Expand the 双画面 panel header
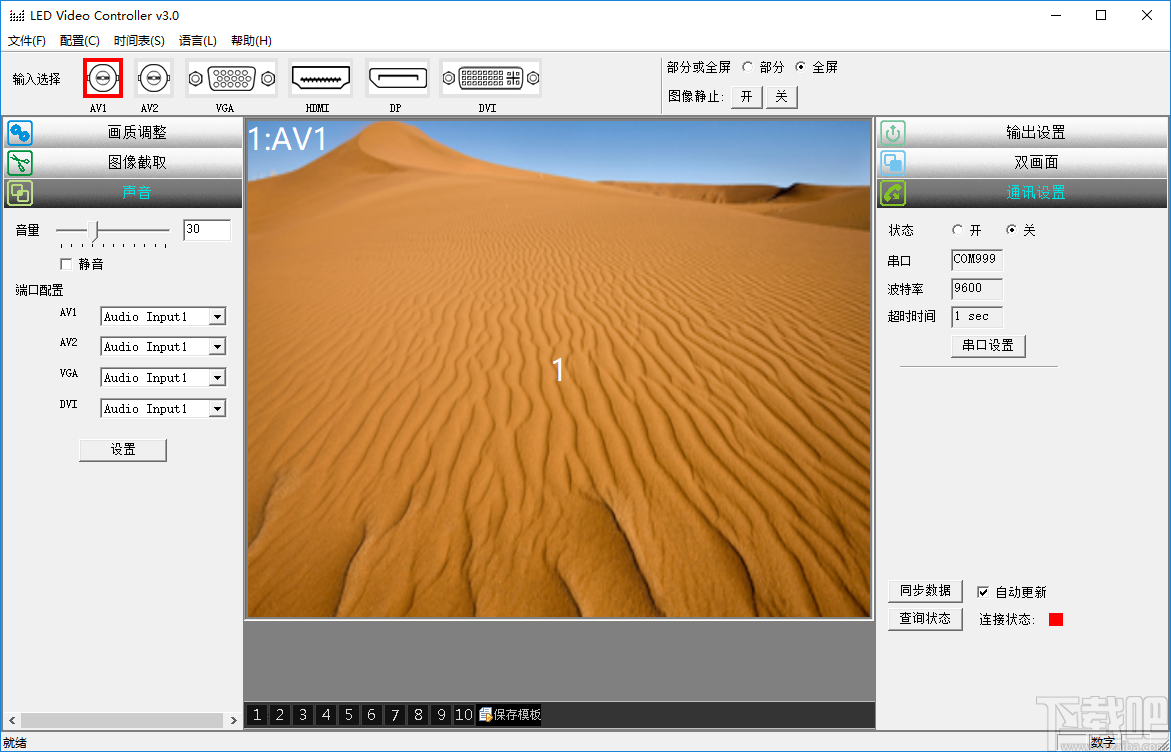The image size is (1171, 752). coord(1035,163)
